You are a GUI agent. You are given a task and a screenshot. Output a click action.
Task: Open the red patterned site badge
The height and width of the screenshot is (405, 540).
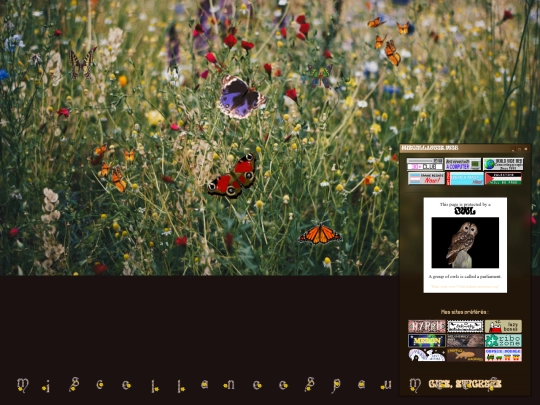(427, 326)
